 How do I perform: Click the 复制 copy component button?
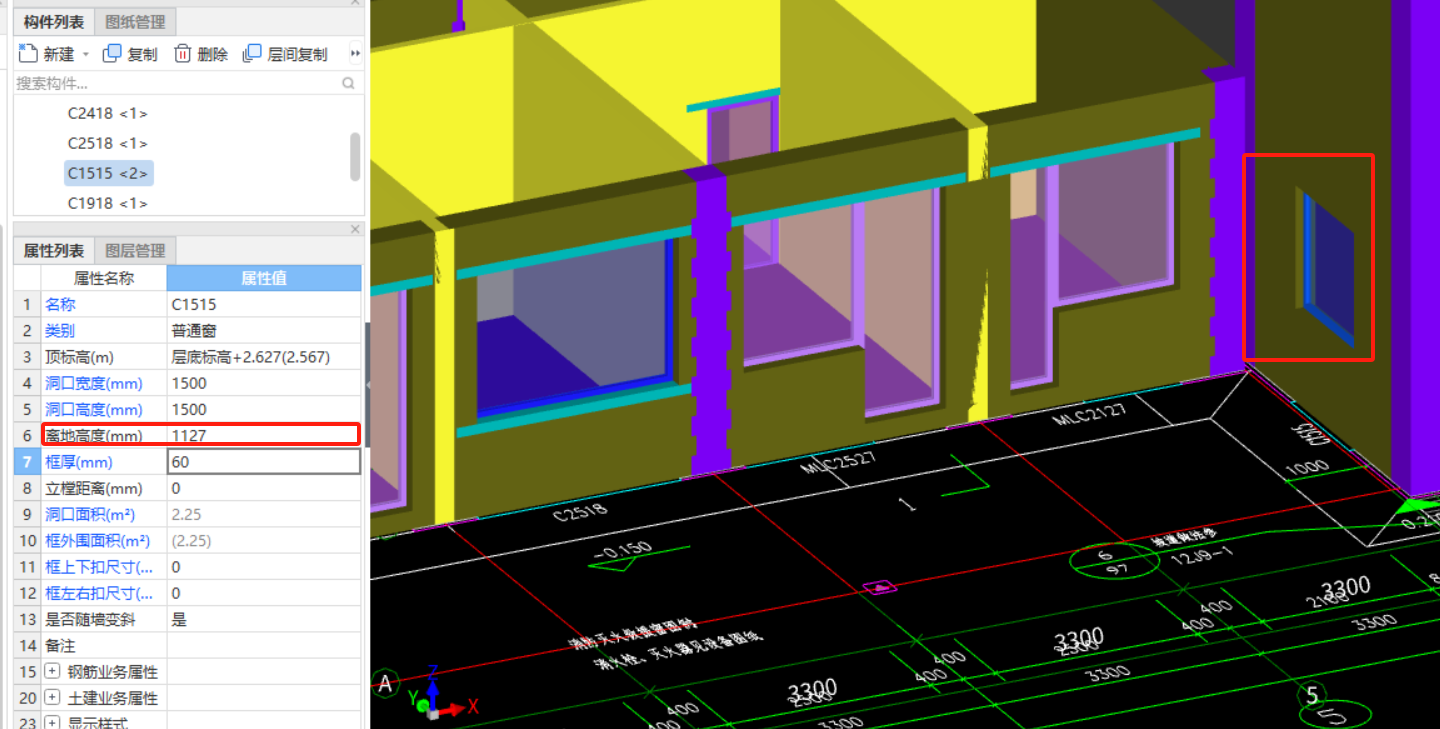(130, 54)
